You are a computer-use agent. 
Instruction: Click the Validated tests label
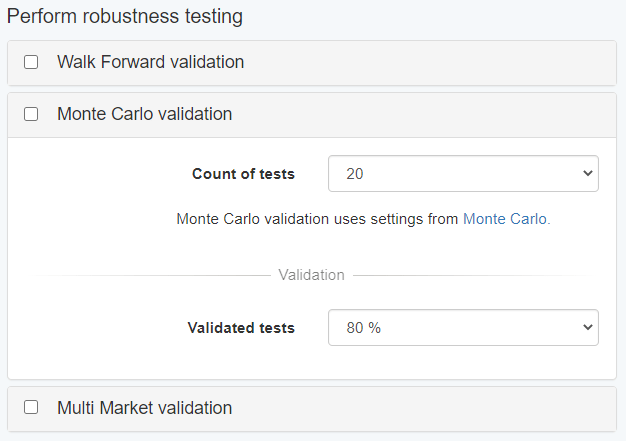241,328
